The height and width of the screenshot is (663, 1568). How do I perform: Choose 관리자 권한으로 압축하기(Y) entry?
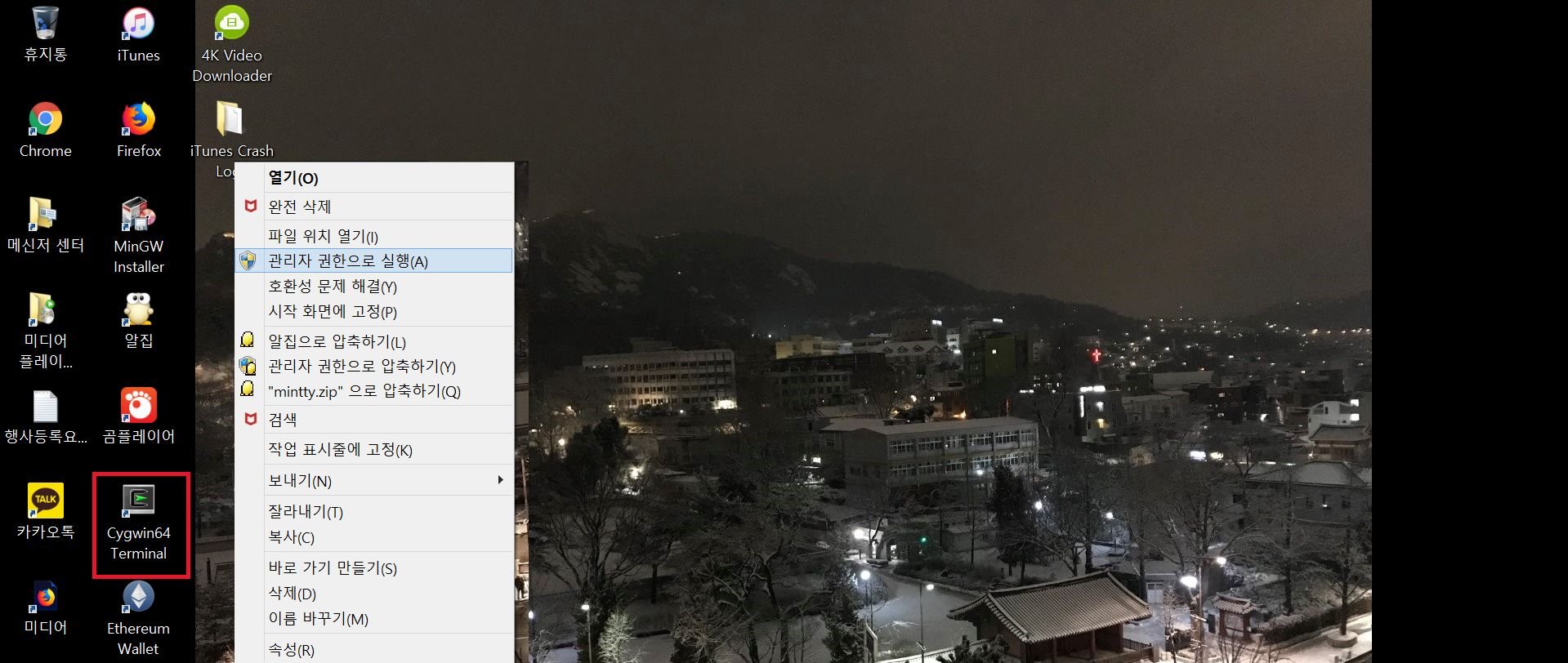[x=374, y=367]
